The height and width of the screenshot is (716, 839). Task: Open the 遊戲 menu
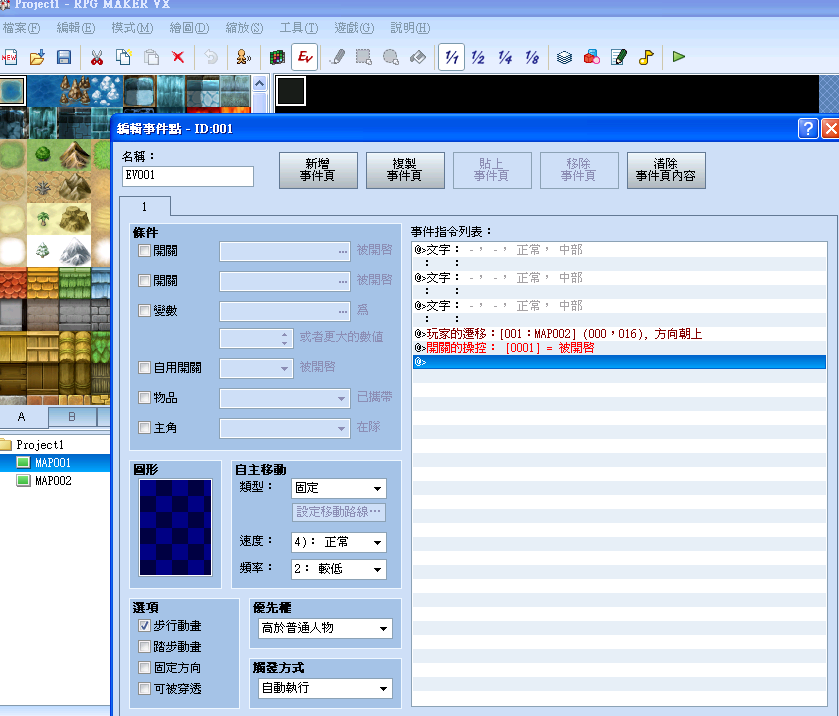354,28
